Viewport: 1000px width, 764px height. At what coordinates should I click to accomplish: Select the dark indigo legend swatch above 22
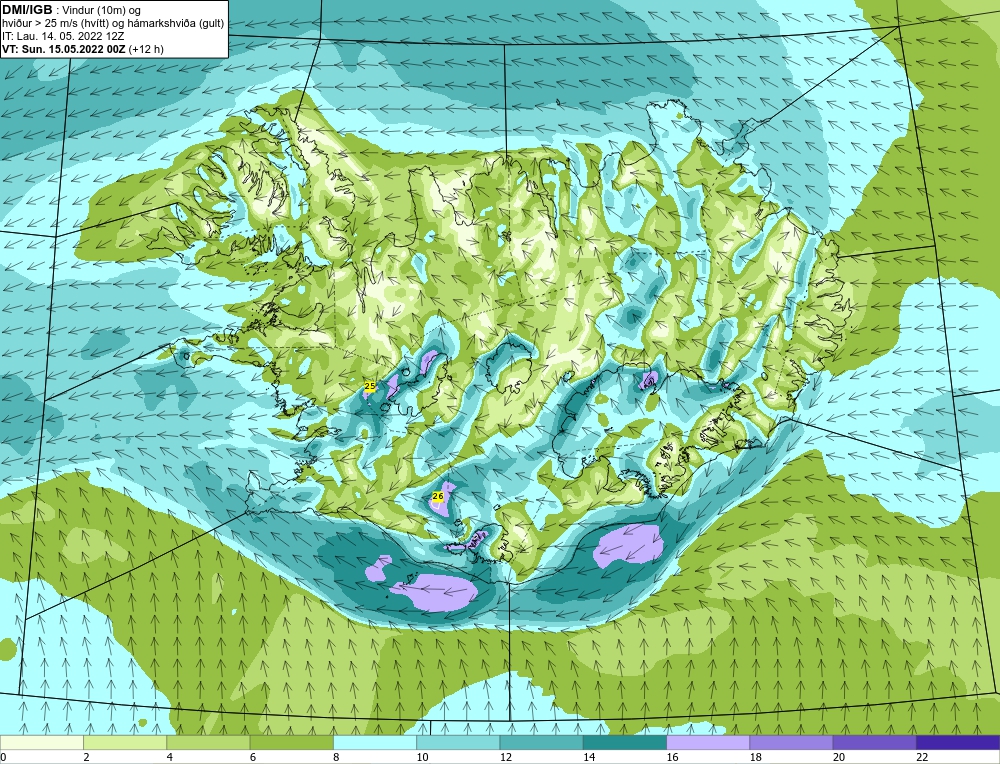click(x=958, y=742)
